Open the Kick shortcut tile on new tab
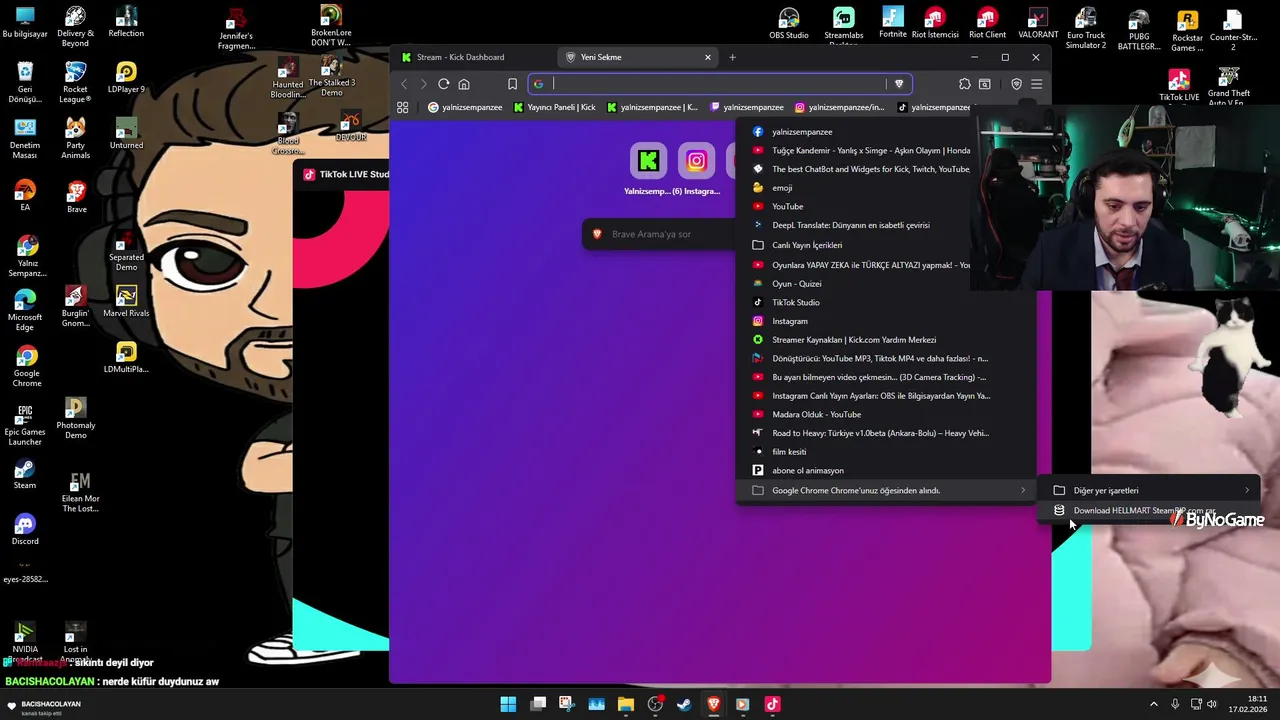 pyautogui.click(x=648, y=161)
